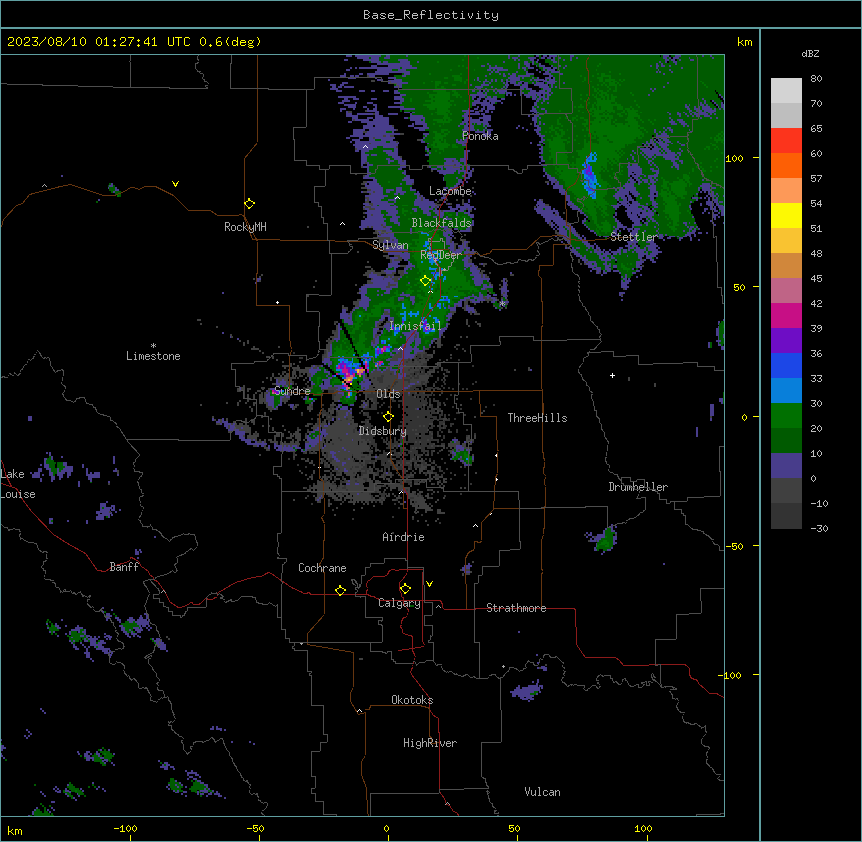
Task: Click the yellow diamond marker between Olds and Didsbury
Action: pos(388,417)
